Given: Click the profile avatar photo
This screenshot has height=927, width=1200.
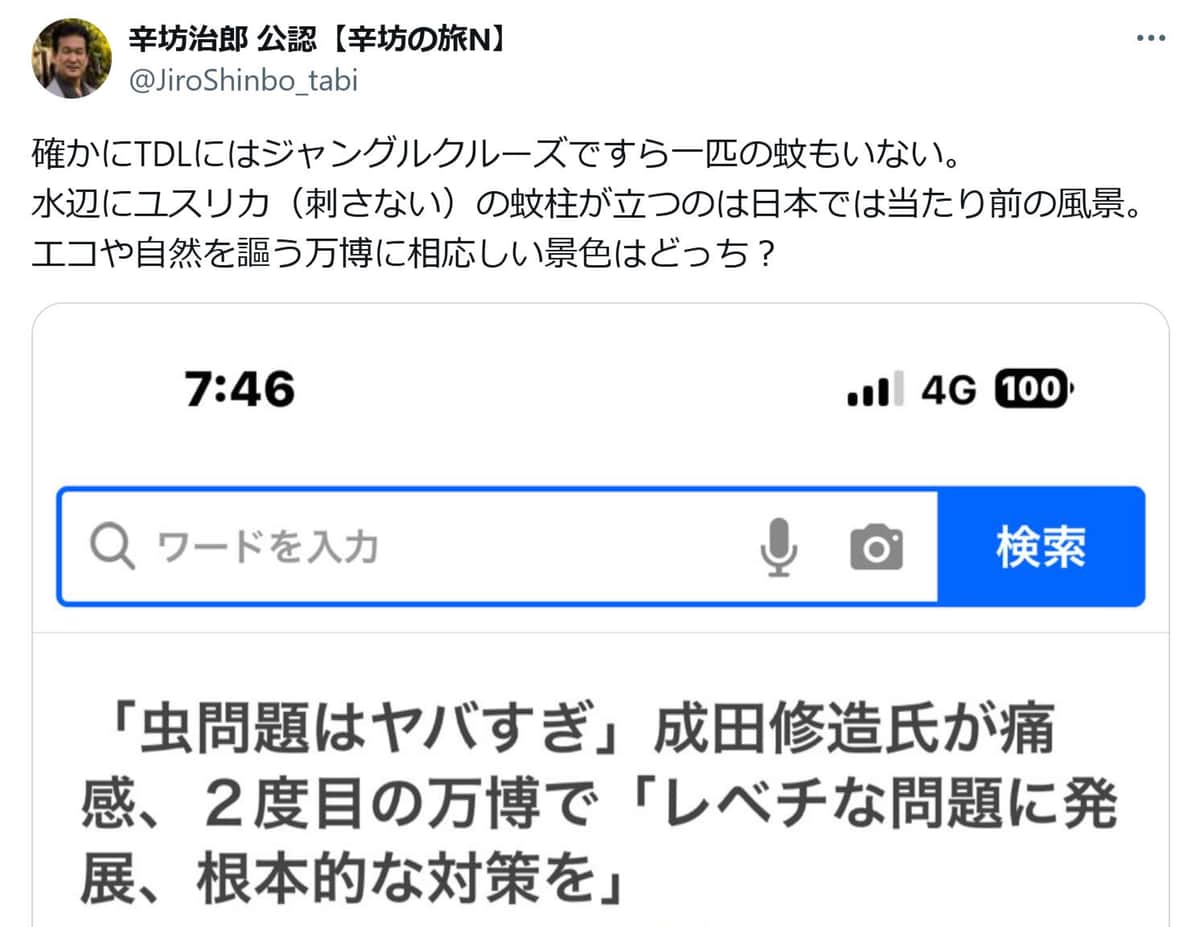Looking at the screenshot, I should 72,58.
